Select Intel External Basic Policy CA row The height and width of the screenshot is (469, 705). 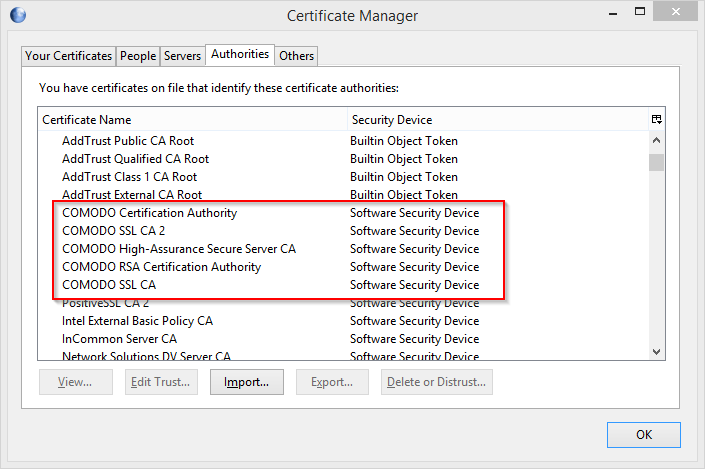click(344, 321)
